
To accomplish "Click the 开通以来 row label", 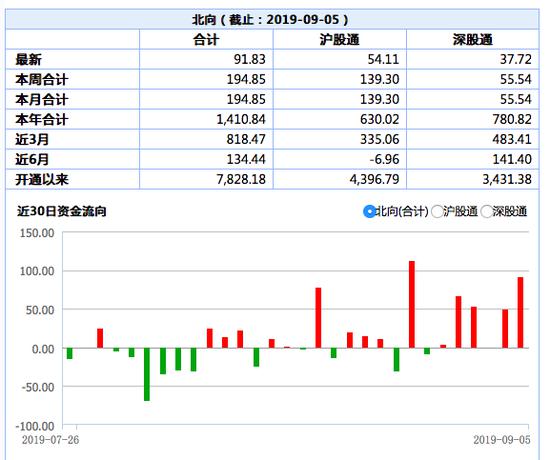I will (x=41, y=179).
